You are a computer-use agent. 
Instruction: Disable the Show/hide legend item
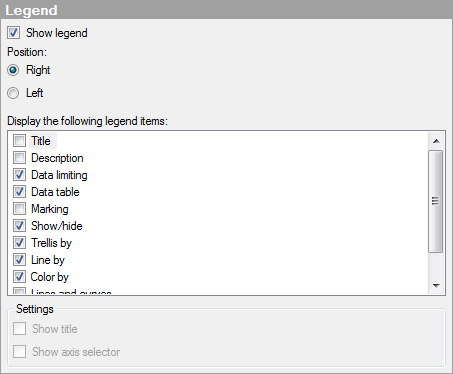[x=19, y=226]
